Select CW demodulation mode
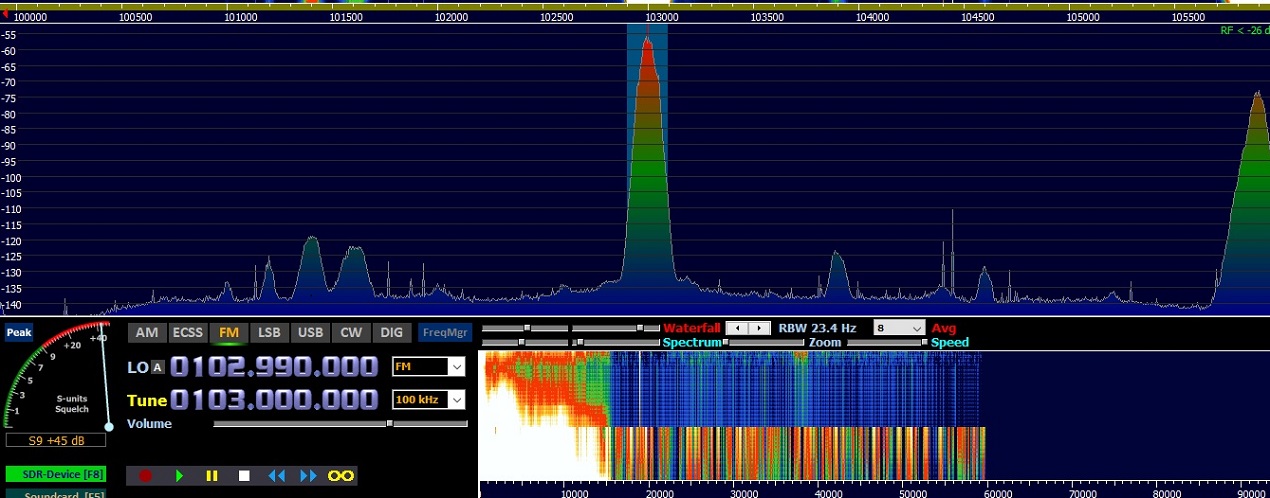The width and height of the screenshot is (1270, 498). point(351,333)
